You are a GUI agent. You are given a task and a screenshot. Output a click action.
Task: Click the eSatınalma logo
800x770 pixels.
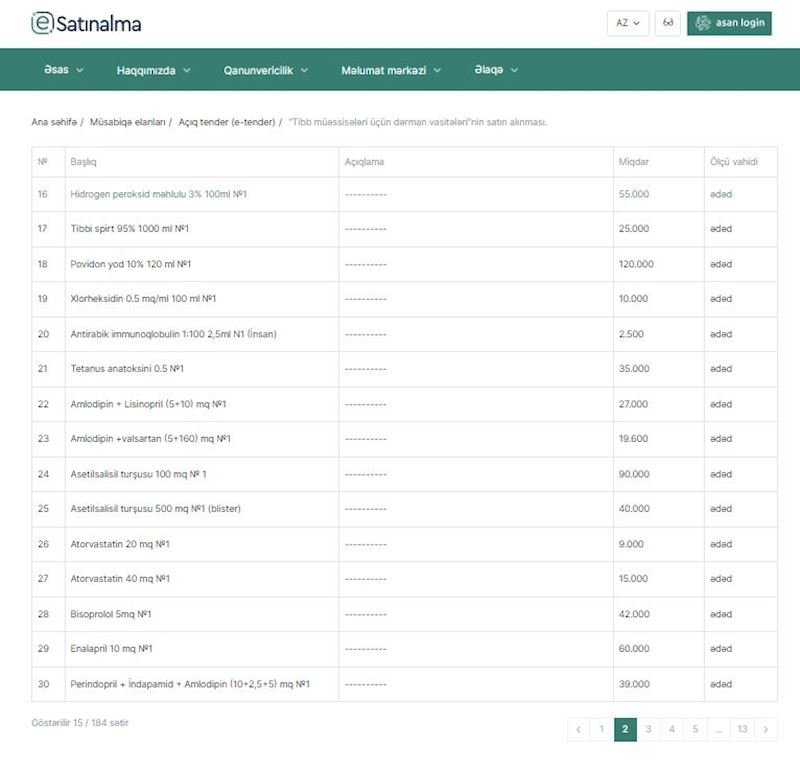pos(86,24)
